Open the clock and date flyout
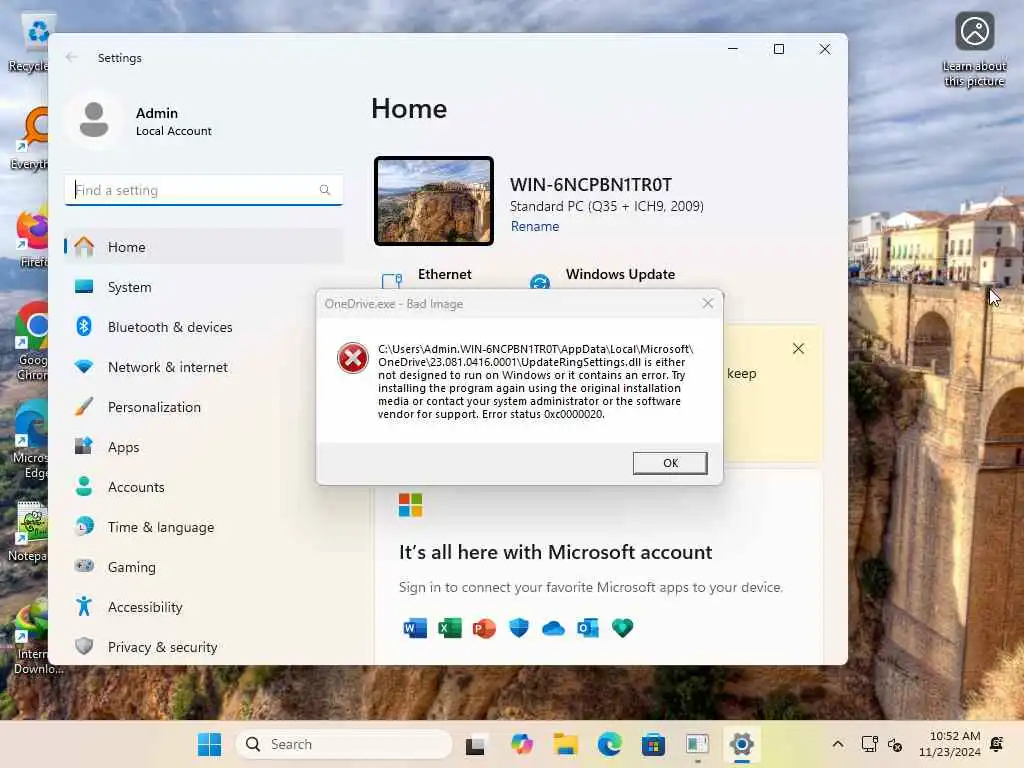Image resolution: width=1024 pixels, height=768 pixels. tap(950, 744)
